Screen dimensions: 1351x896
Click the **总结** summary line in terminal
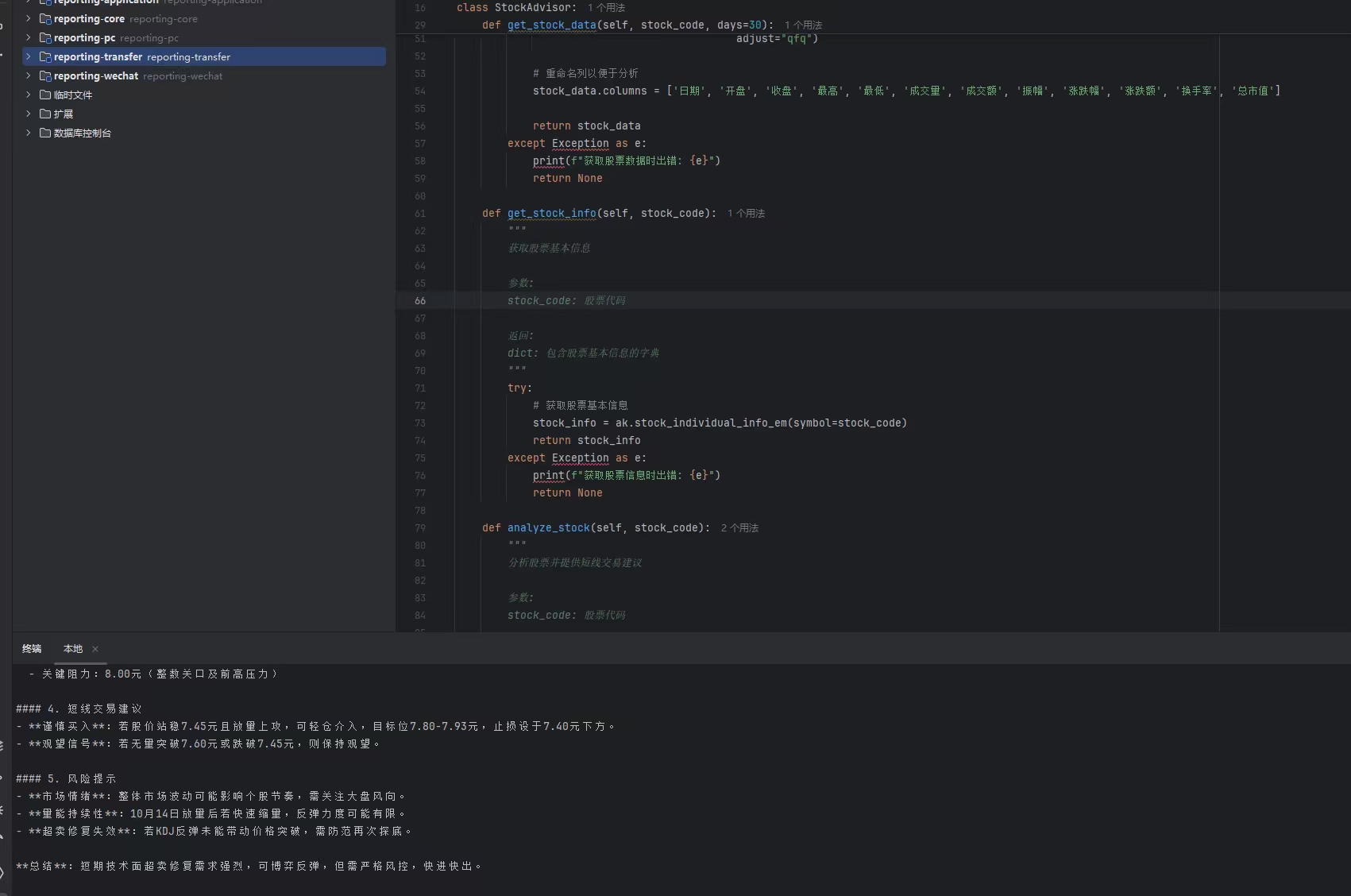[249, 867]
